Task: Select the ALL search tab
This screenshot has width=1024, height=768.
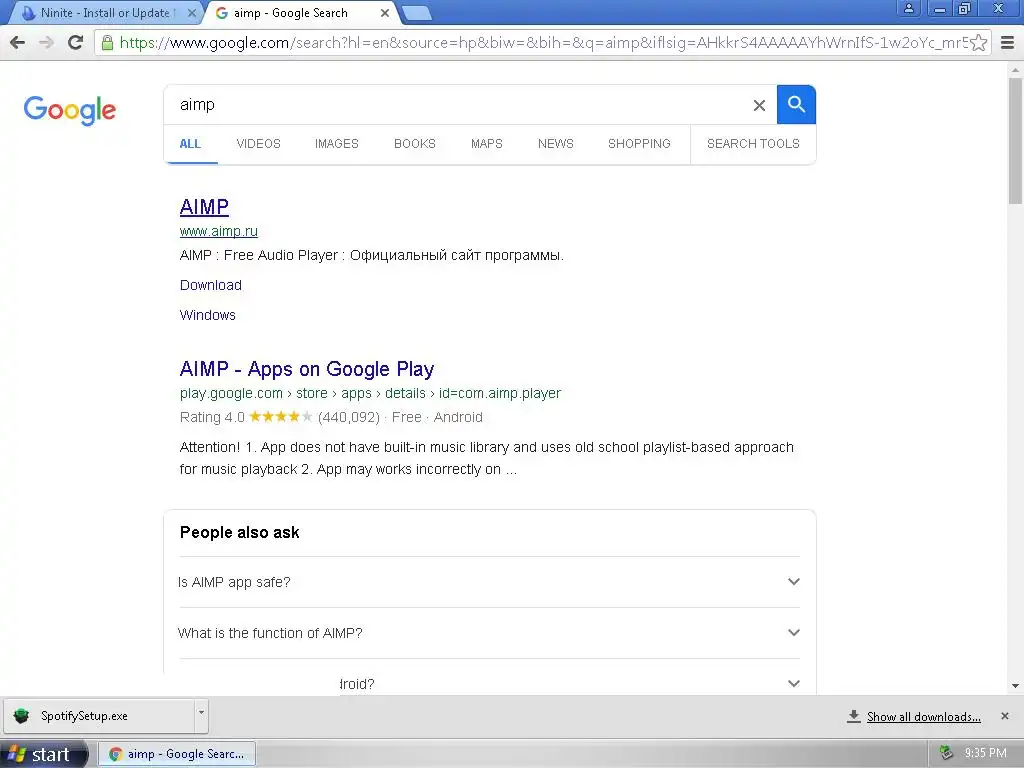Action: pyautogui.click(x=190, y=144)
